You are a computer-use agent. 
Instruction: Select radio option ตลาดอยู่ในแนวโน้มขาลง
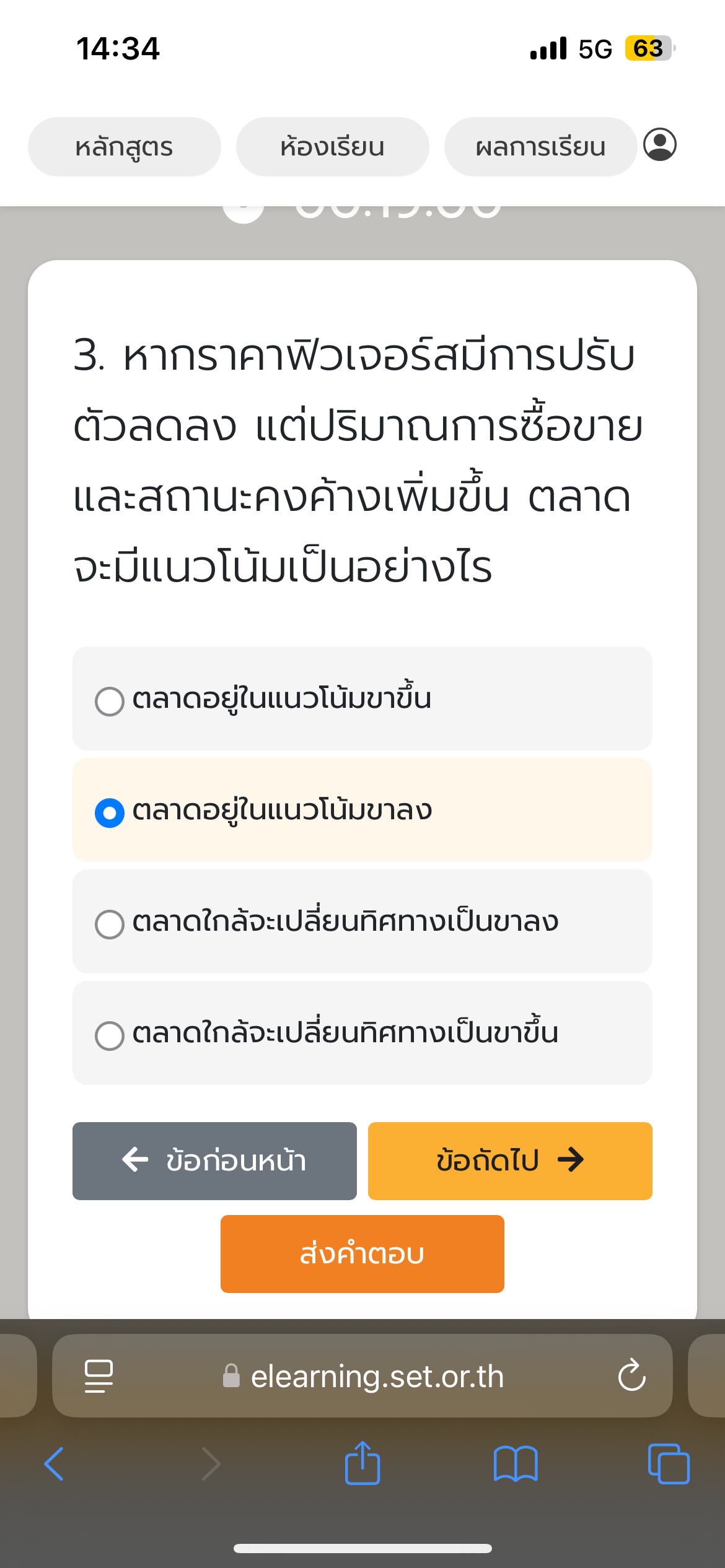pyautogui.click(x=110, y=812)
